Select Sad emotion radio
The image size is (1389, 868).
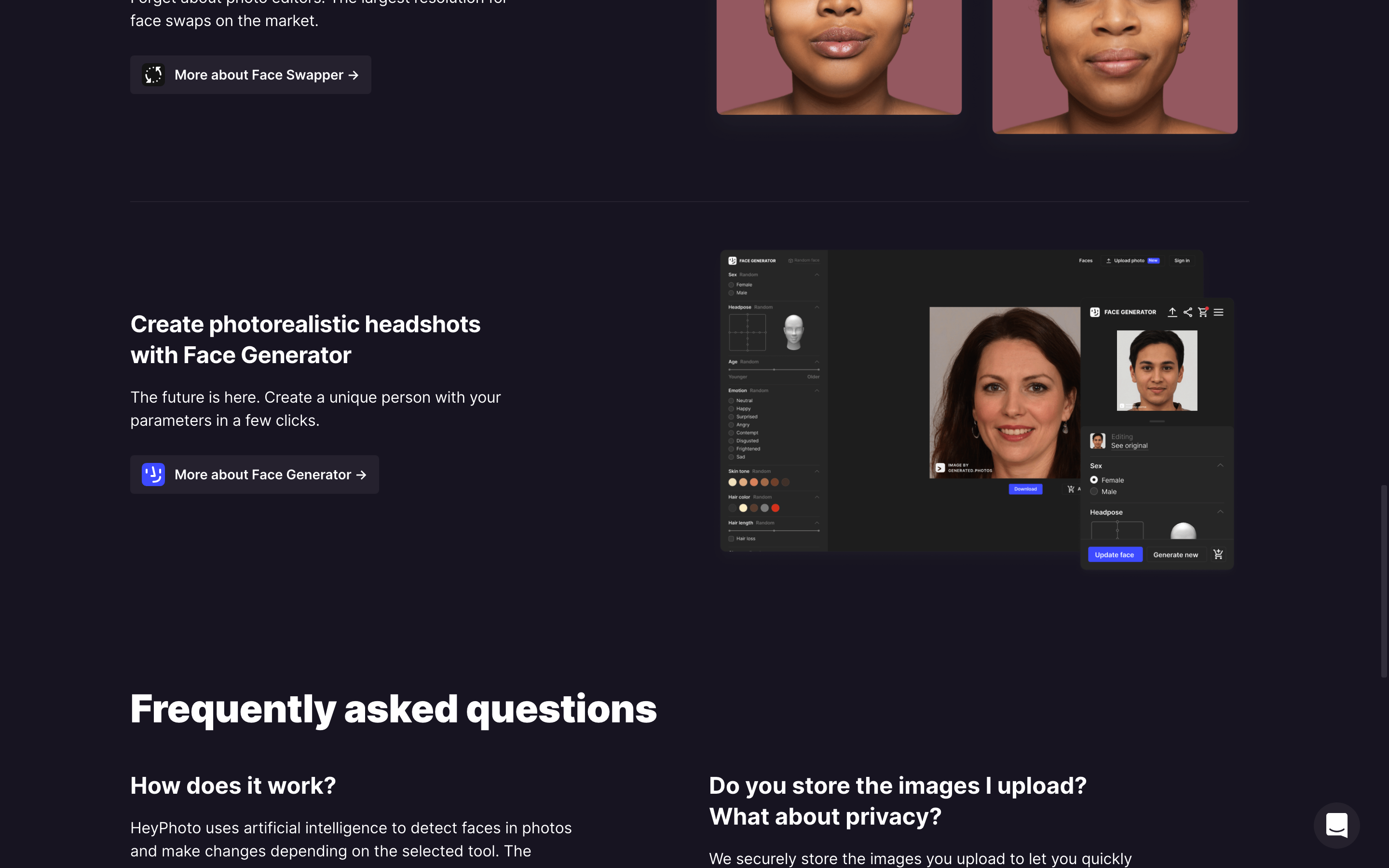731,457
